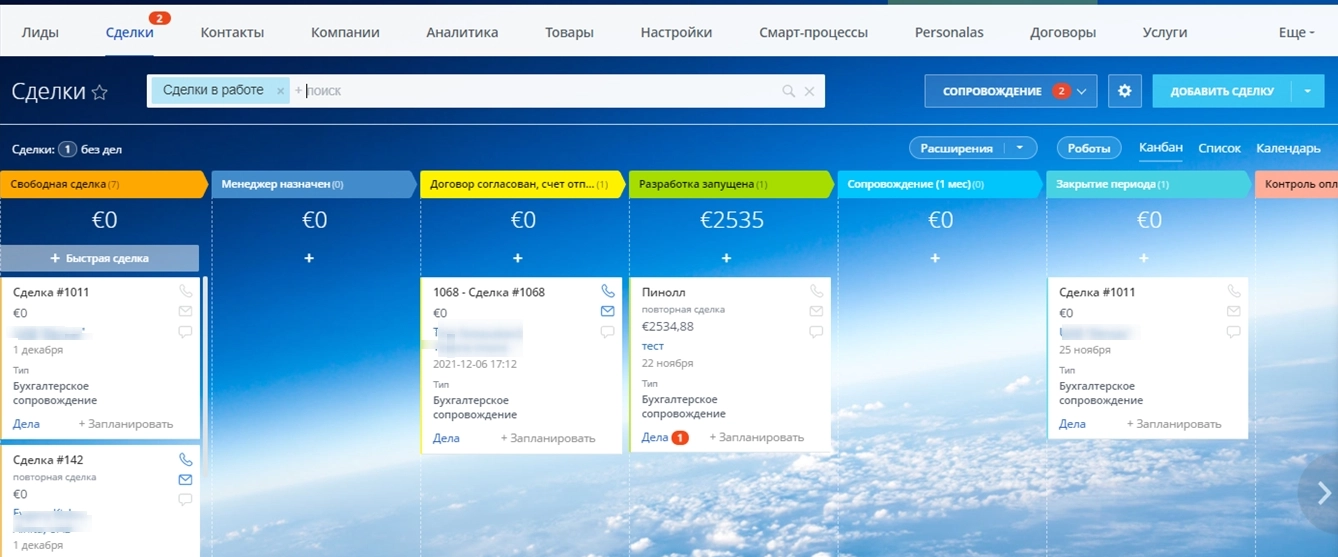Click the Быстрая сделка button
This screenshot has width=1338, height=557.
tap(99, 258)
